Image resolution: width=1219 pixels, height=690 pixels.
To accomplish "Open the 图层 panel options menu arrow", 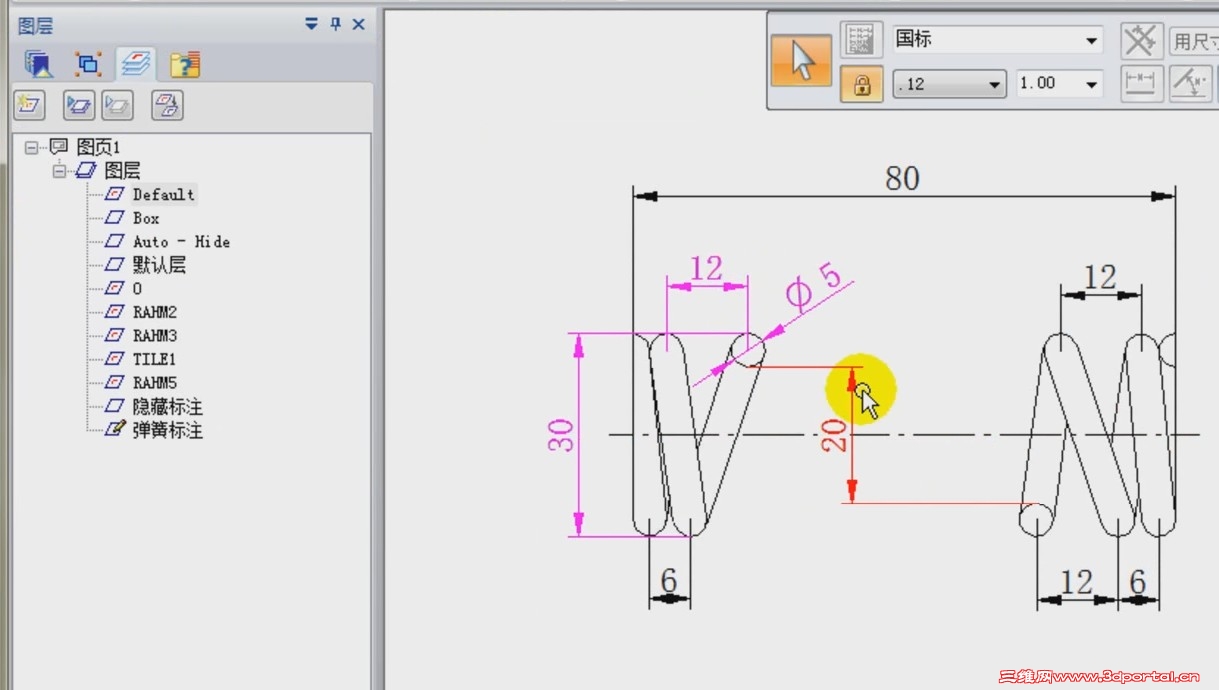I will (311, 25).
